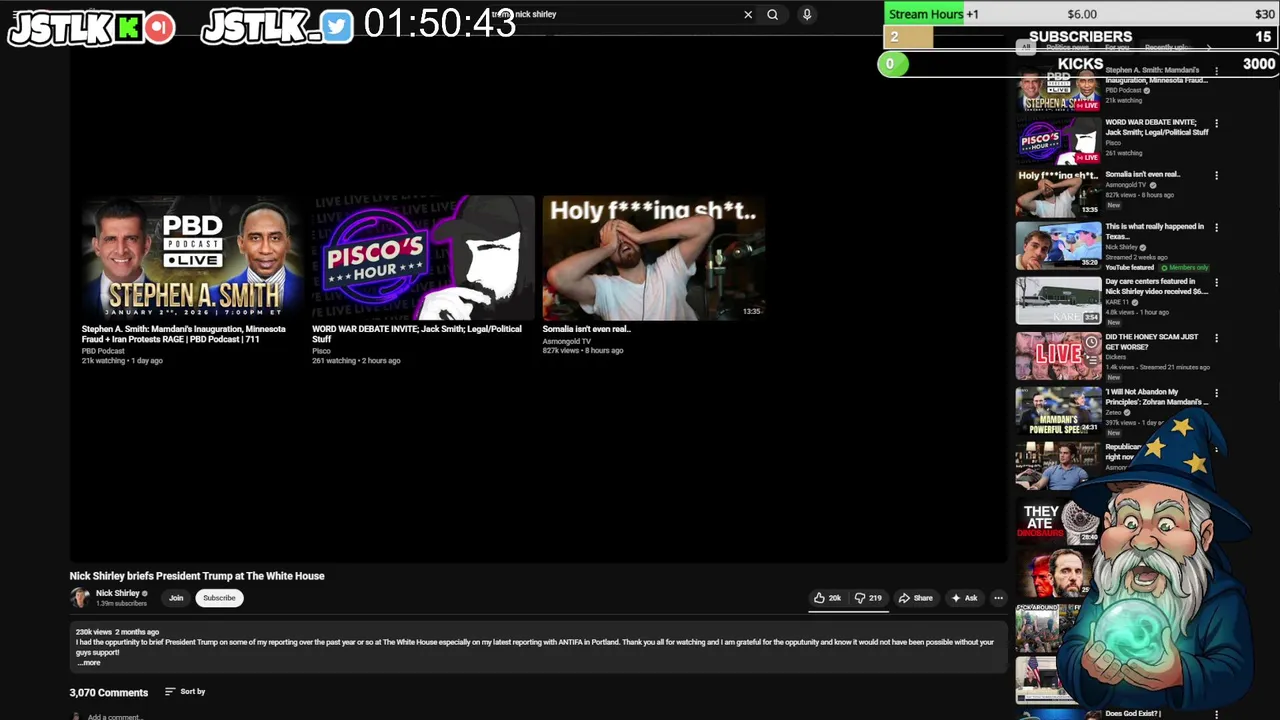The width and height of the screenshot is (1280, 720).
Task: Click the 'Members only' badge on Texas video
Action: click(1185, 268)
